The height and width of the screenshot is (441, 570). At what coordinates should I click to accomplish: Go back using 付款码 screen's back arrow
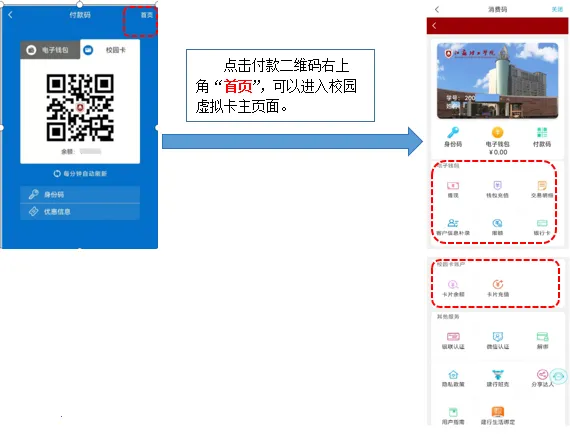(10, 15)
